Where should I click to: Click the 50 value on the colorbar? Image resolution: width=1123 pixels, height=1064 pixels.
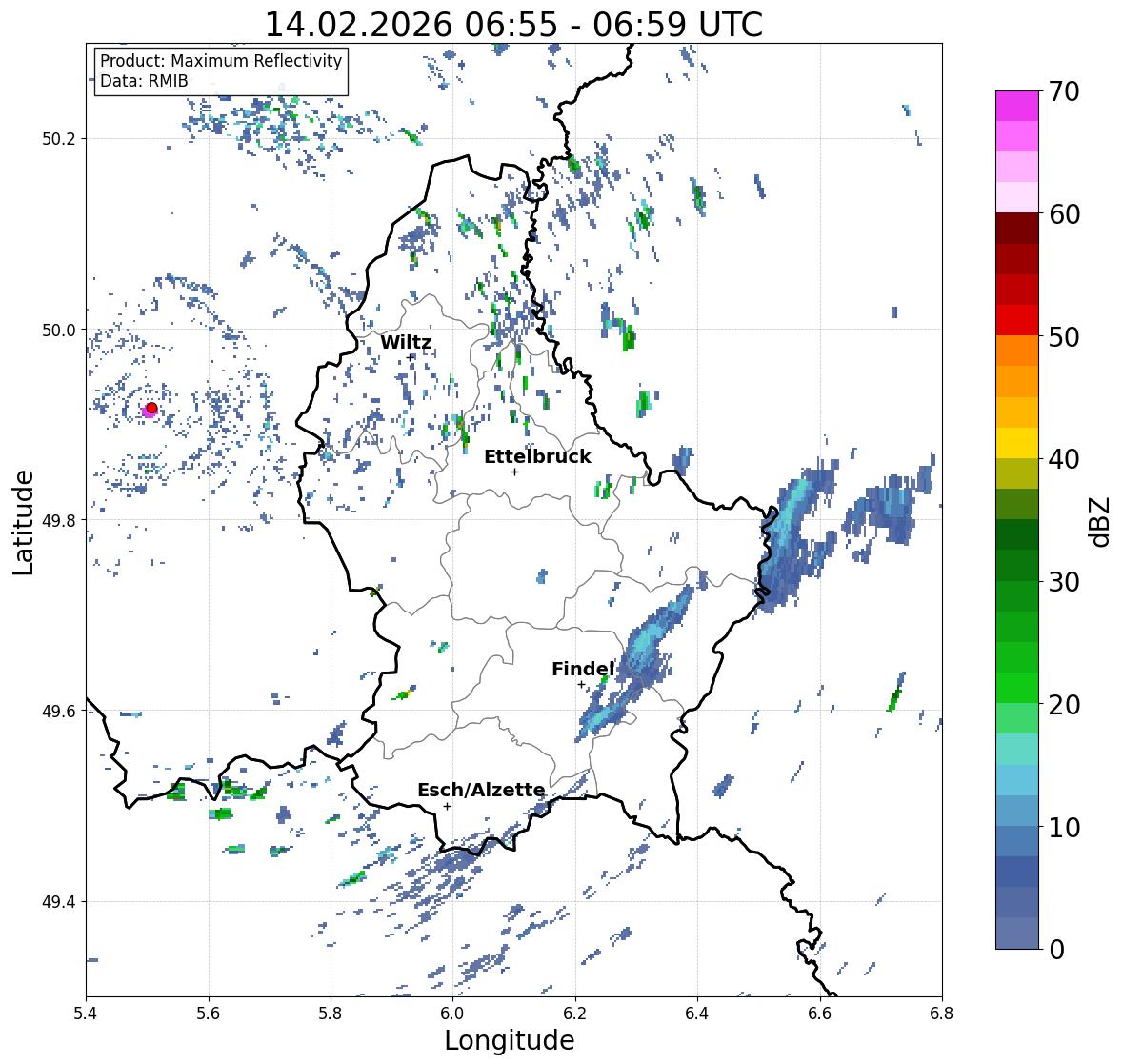point(1064,336)
